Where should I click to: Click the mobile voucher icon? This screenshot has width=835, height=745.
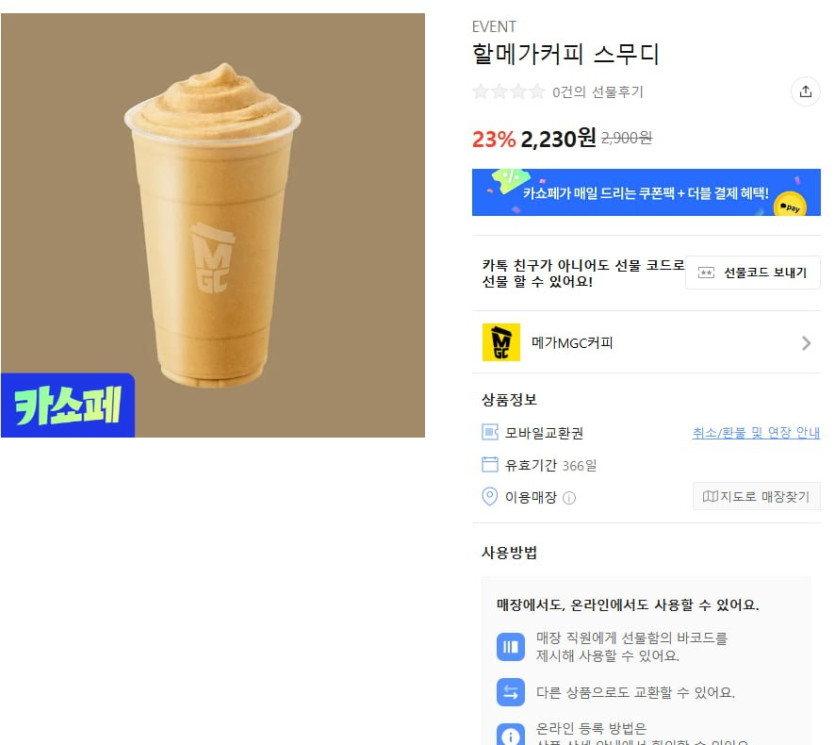click(489, 432)
